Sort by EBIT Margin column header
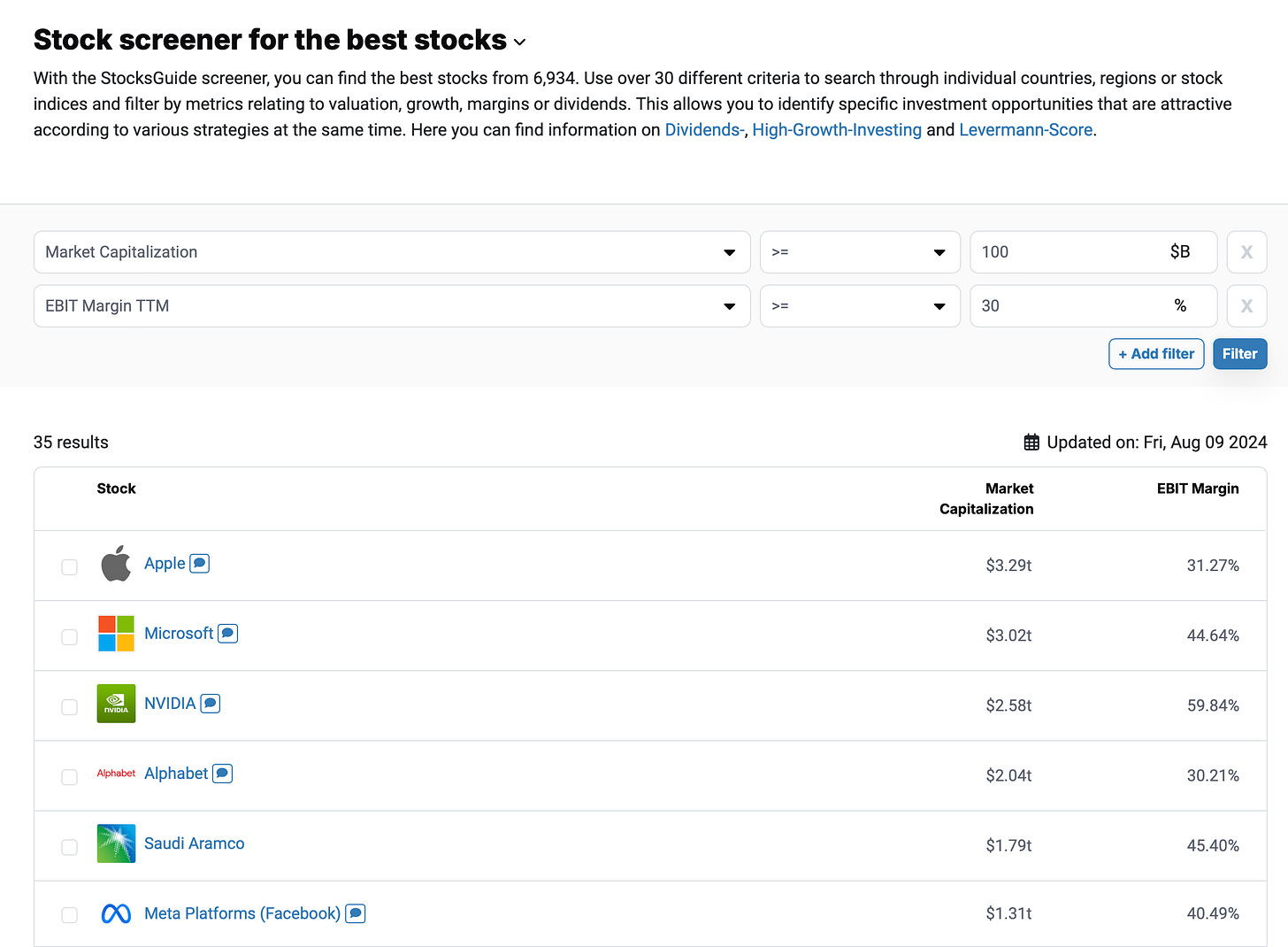 coord(1198,489)
